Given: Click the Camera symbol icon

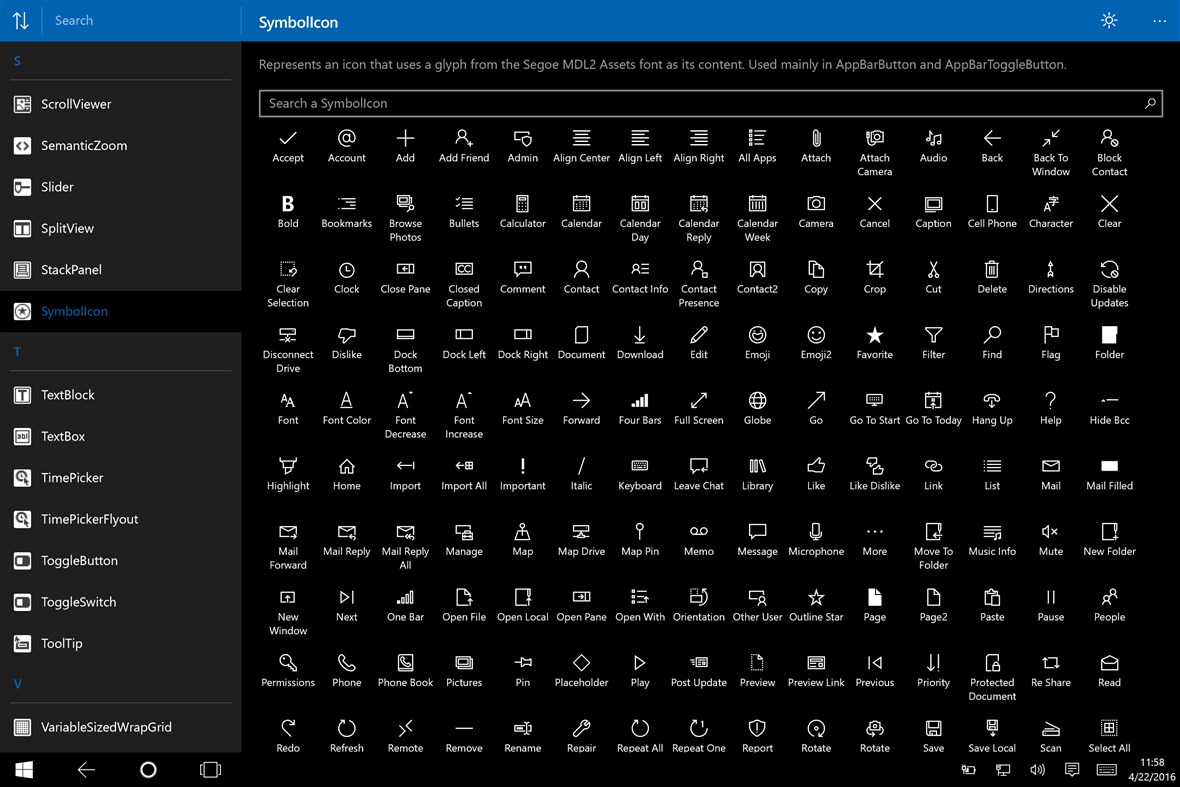Looking at the screenshot, I should (816, 207).
